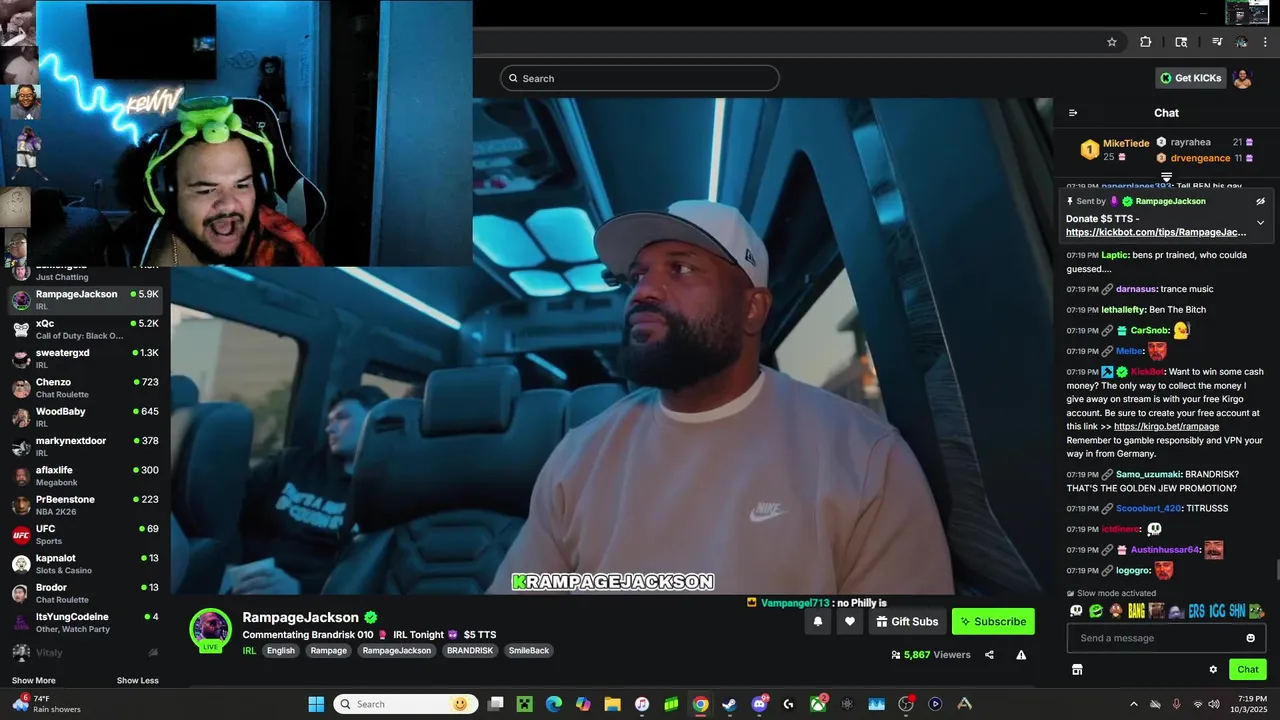Open the Chrome tab search icon
This screenshot has width=1280, height=720.
click(x=1181, y=42)
